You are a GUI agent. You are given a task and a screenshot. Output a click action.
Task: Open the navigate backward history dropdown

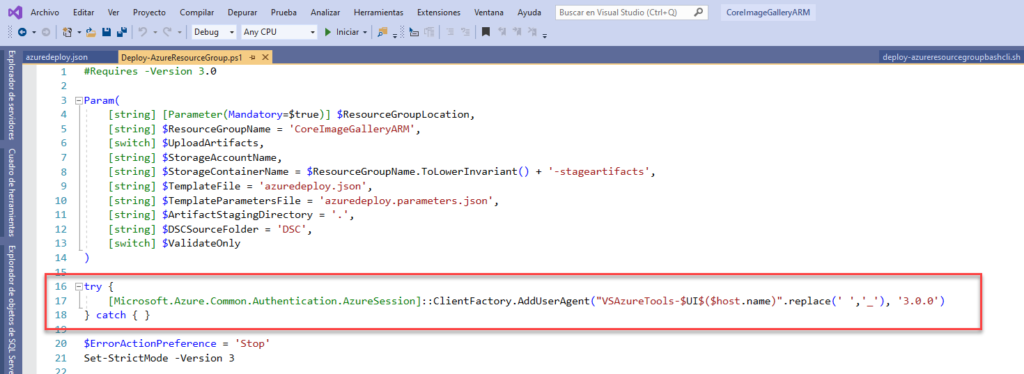[x=34, y=32]
